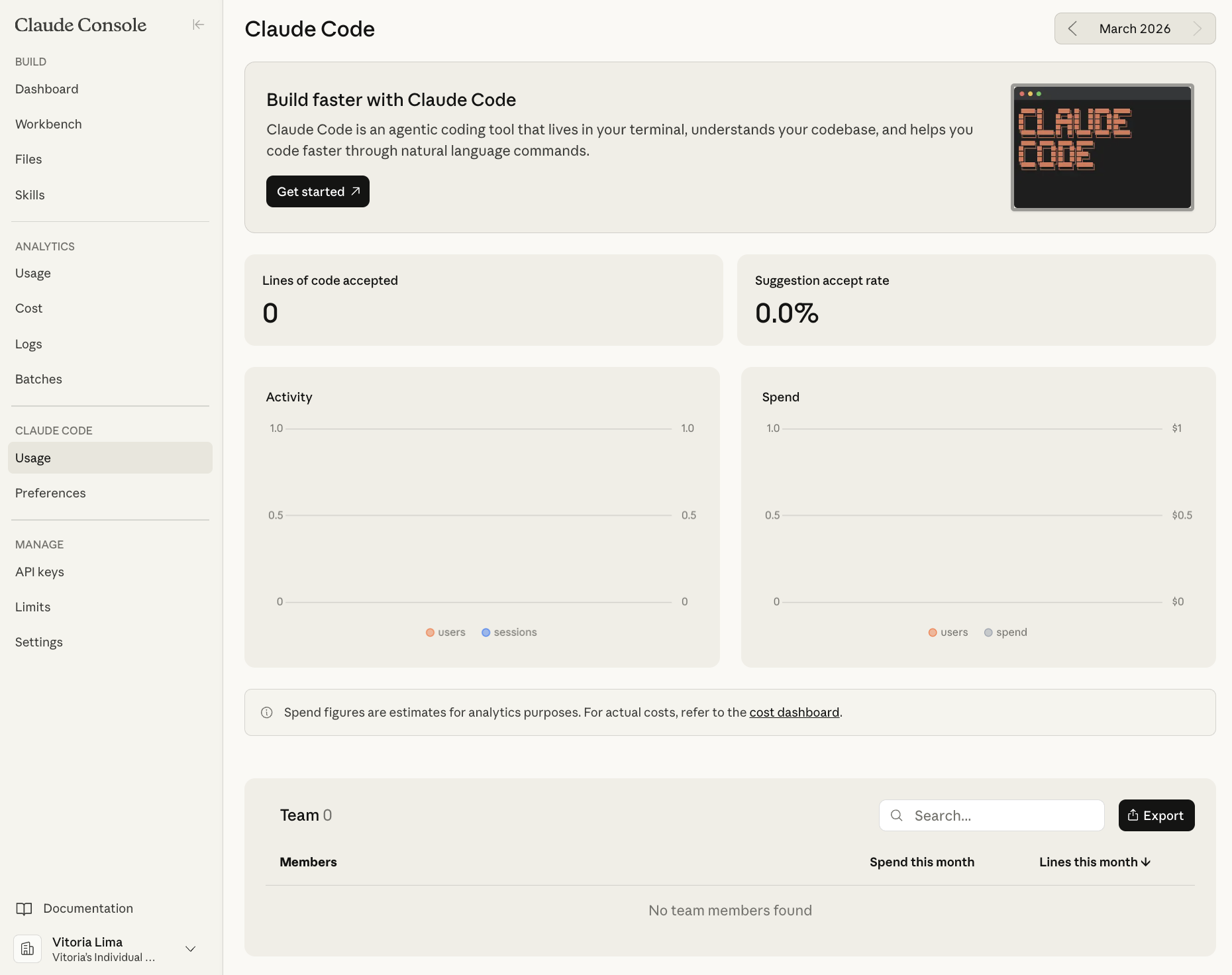Go to previous month with the left arrow
The image size is (1232, 975).
pos(1073,28)
